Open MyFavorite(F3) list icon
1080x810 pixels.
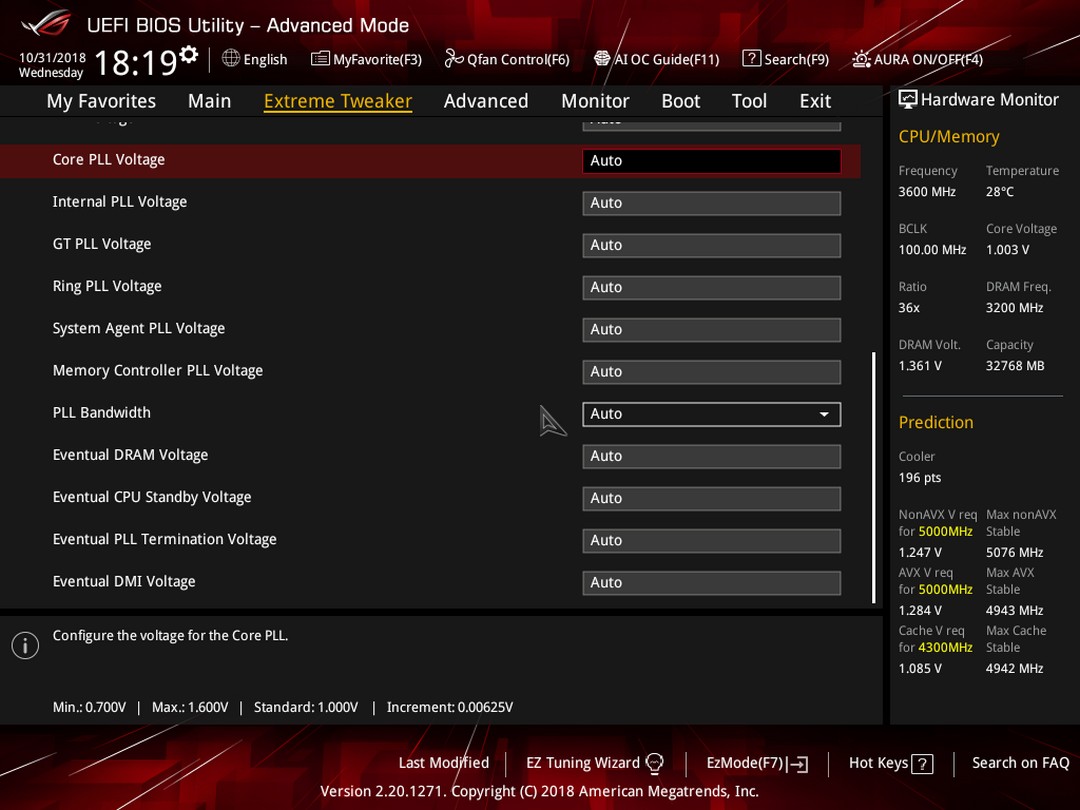pos(320,59)
